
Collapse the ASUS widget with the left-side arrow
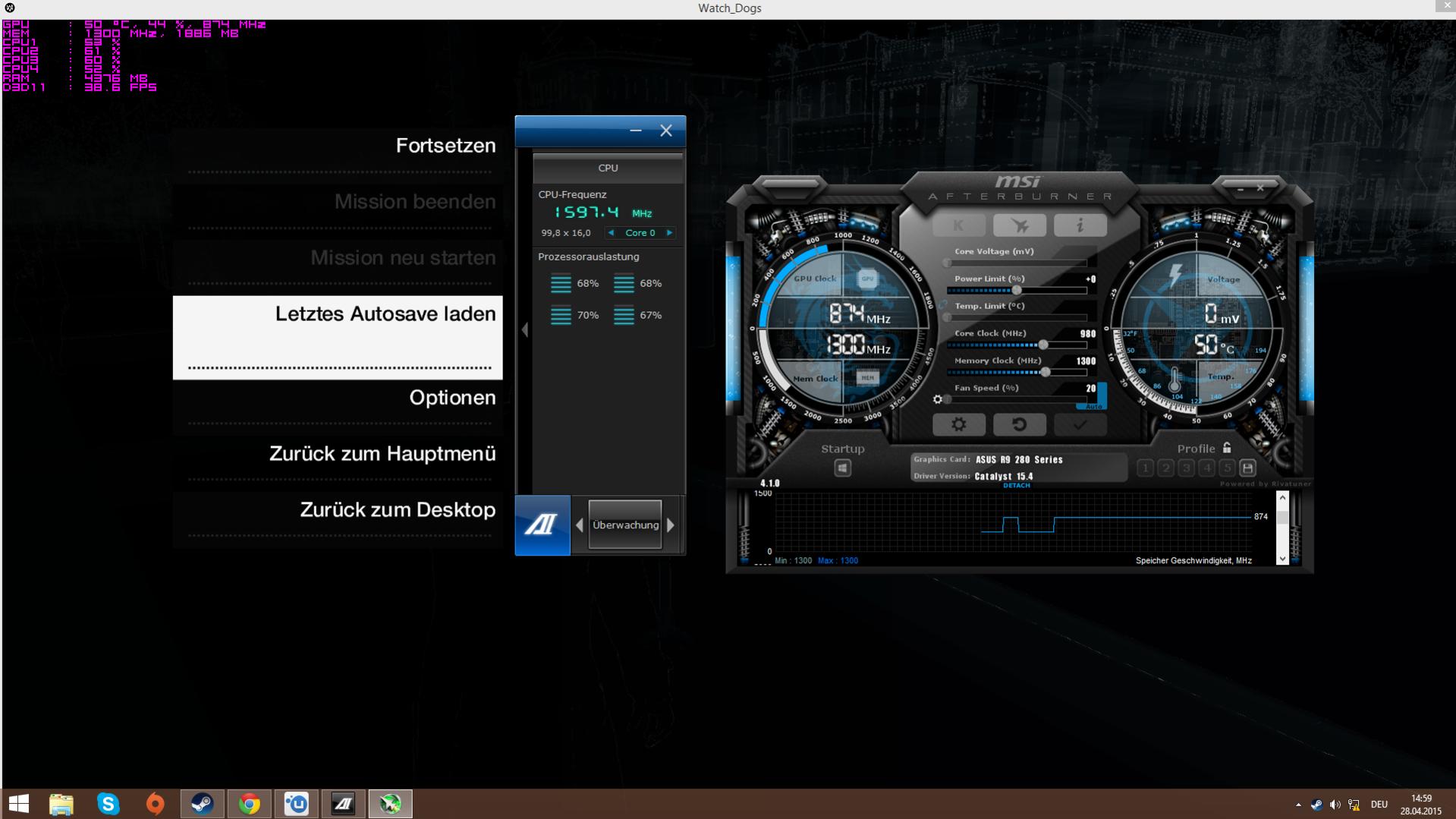pos(524,329)
